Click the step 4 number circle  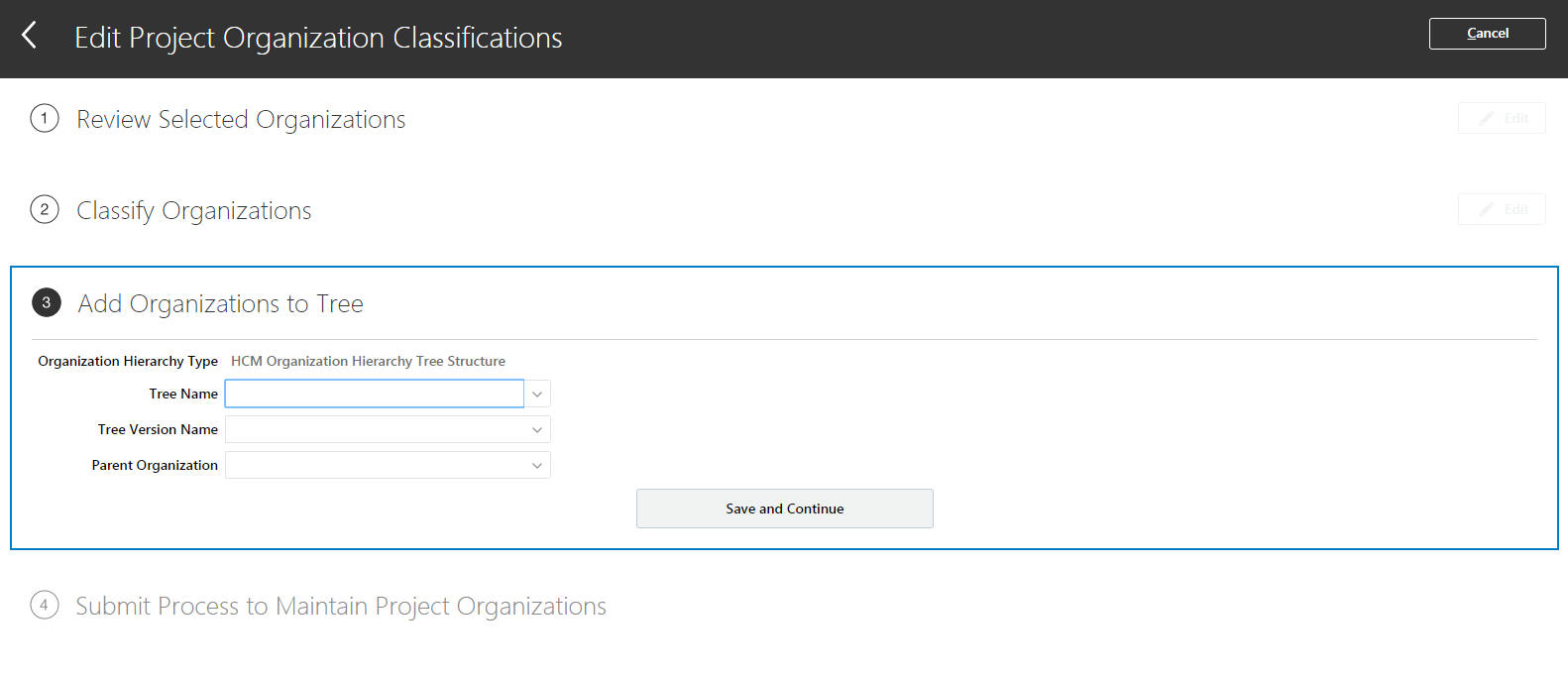point(44,605)
